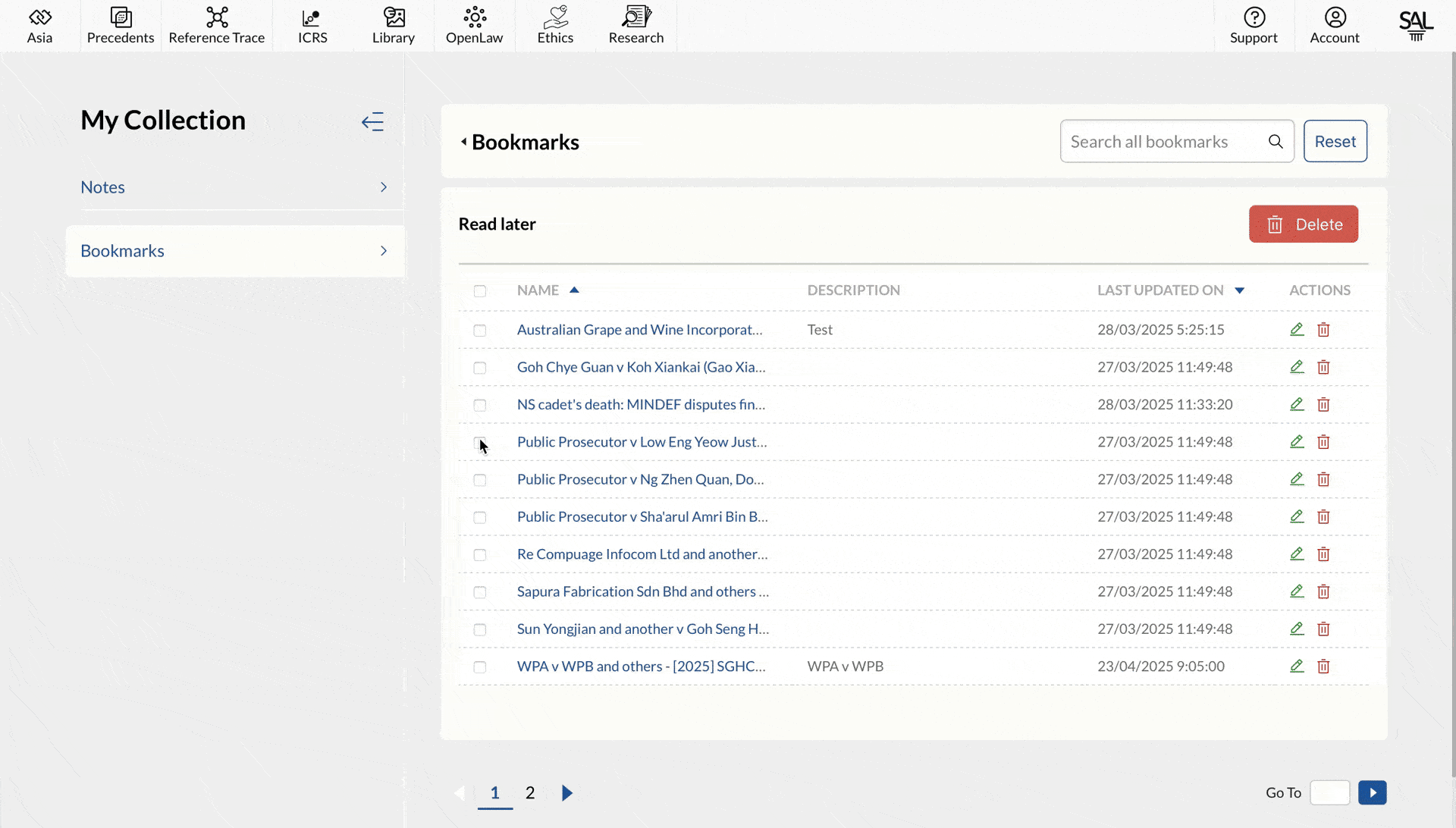Screen dimensions: 1456x828
Task: Collapse the My Collection sidebar icon
Action: (372, 121)
